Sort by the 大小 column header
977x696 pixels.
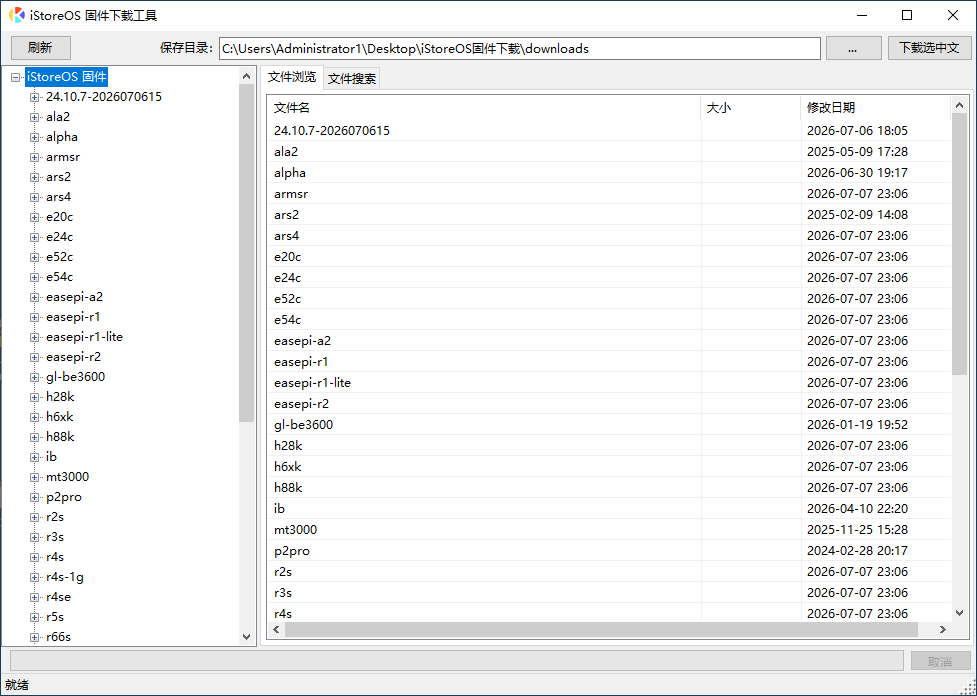tap(751, 108)
